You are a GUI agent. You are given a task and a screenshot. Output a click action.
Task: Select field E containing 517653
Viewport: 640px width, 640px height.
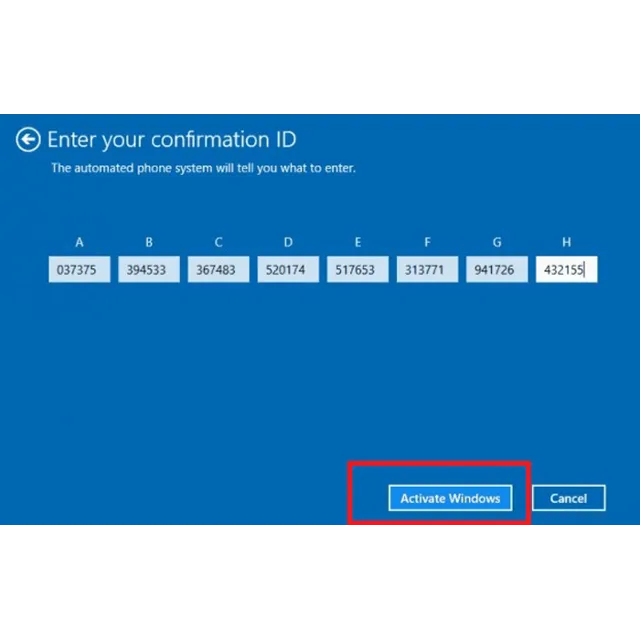(358, 269)
